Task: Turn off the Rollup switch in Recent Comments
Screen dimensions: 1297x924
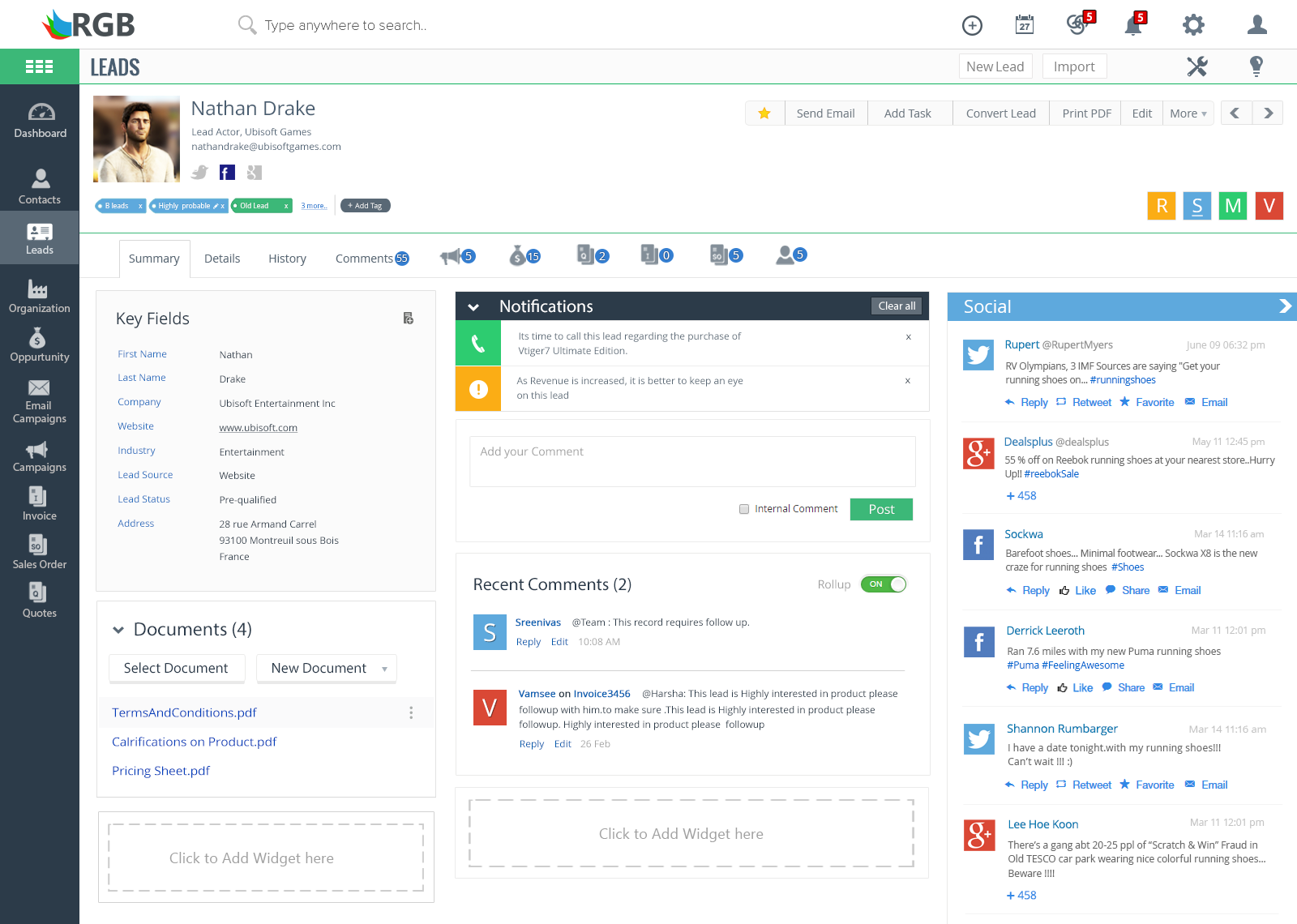Action: click(x=883, y=584)
